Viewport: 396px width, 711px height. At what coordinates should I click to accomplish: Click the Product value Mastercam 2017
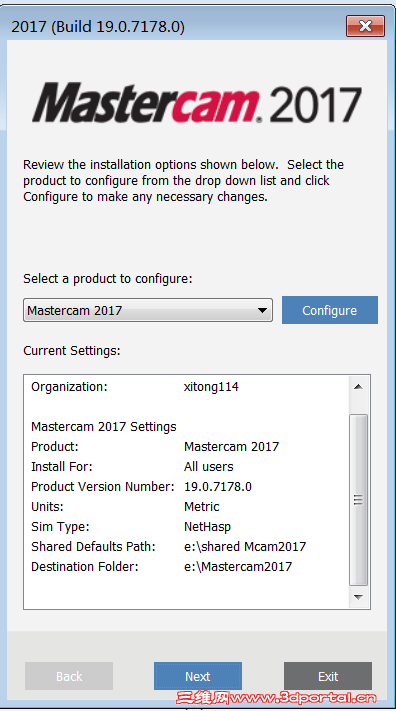coord(231,447)
